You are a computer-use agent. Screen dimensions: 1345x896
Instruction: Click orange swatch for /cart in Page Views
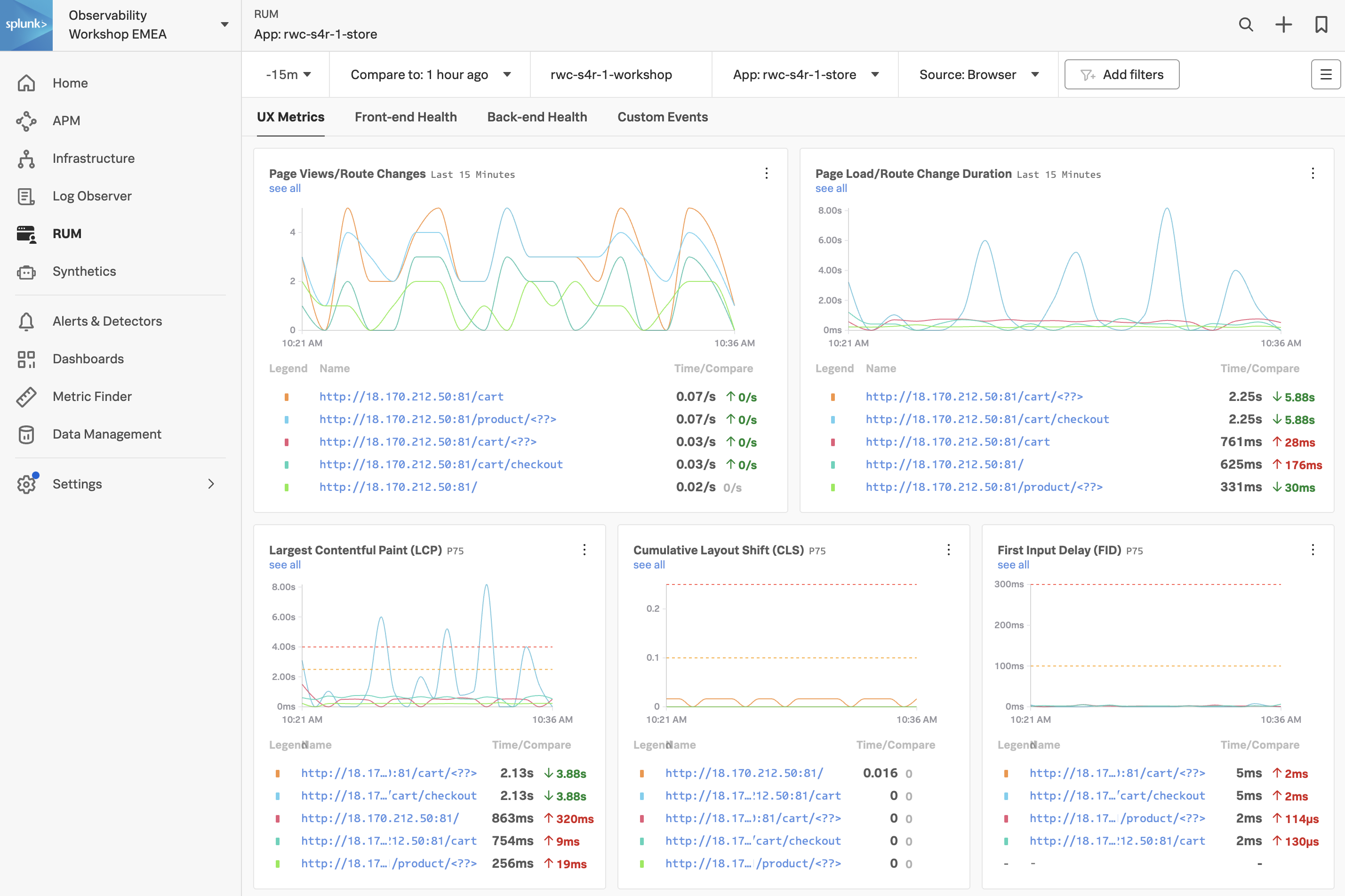286,397
